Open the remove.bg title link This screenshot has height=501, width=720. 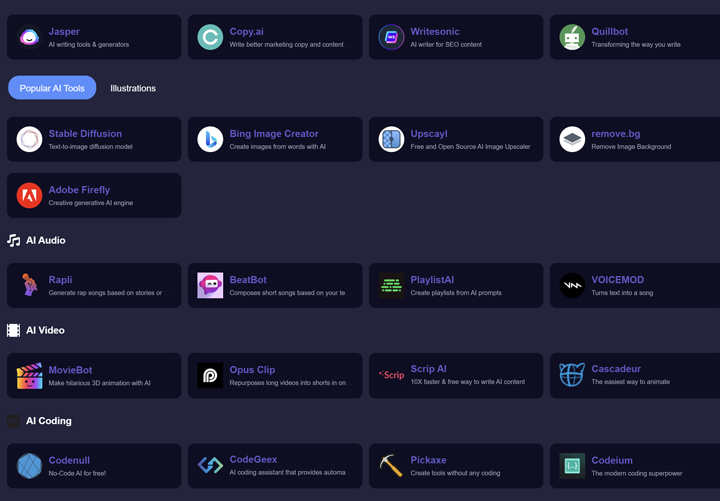coord(621,133)
